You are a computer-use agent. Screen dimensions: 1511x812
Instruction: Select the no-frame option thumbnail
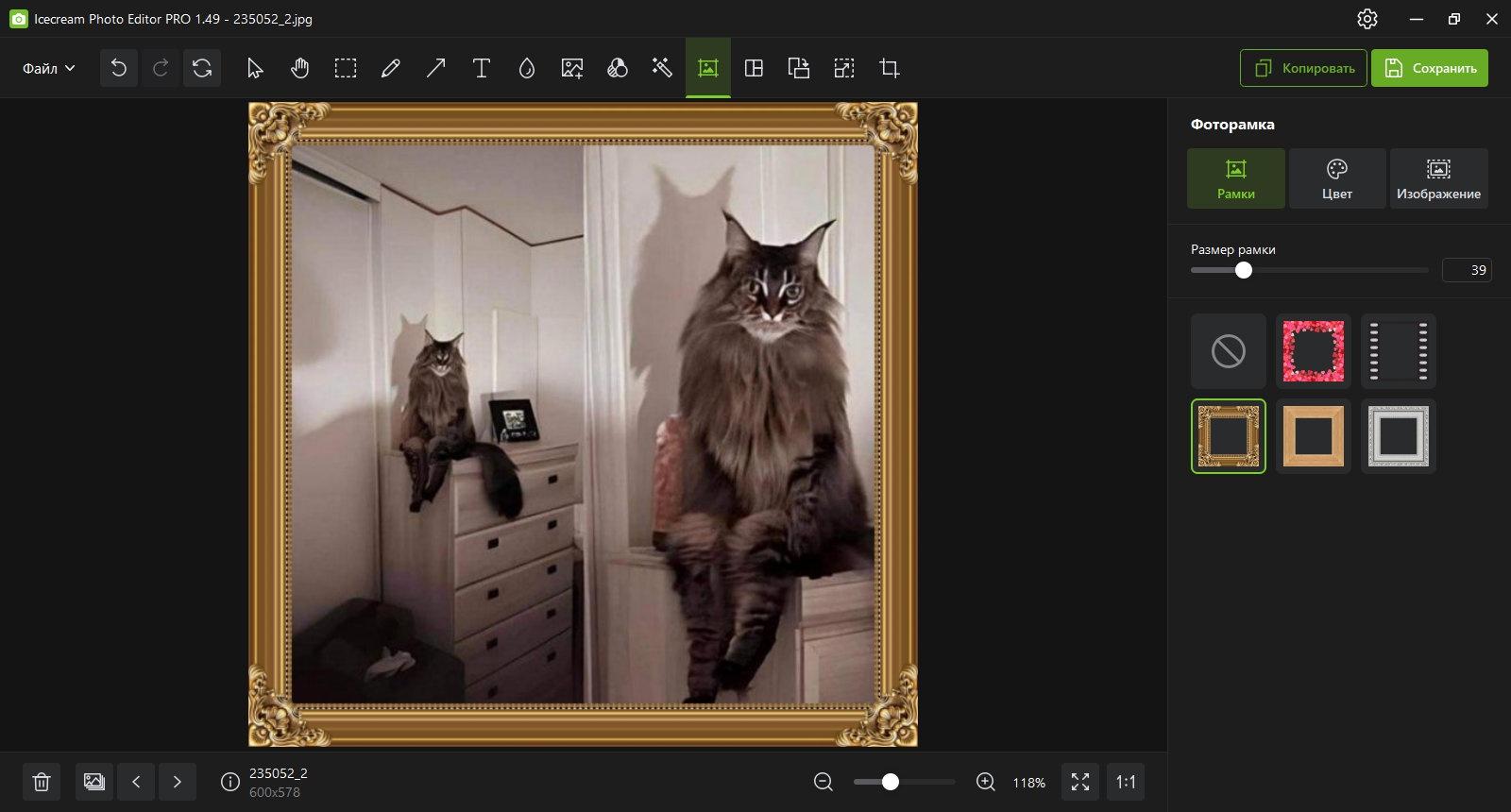click(1229, 351)
